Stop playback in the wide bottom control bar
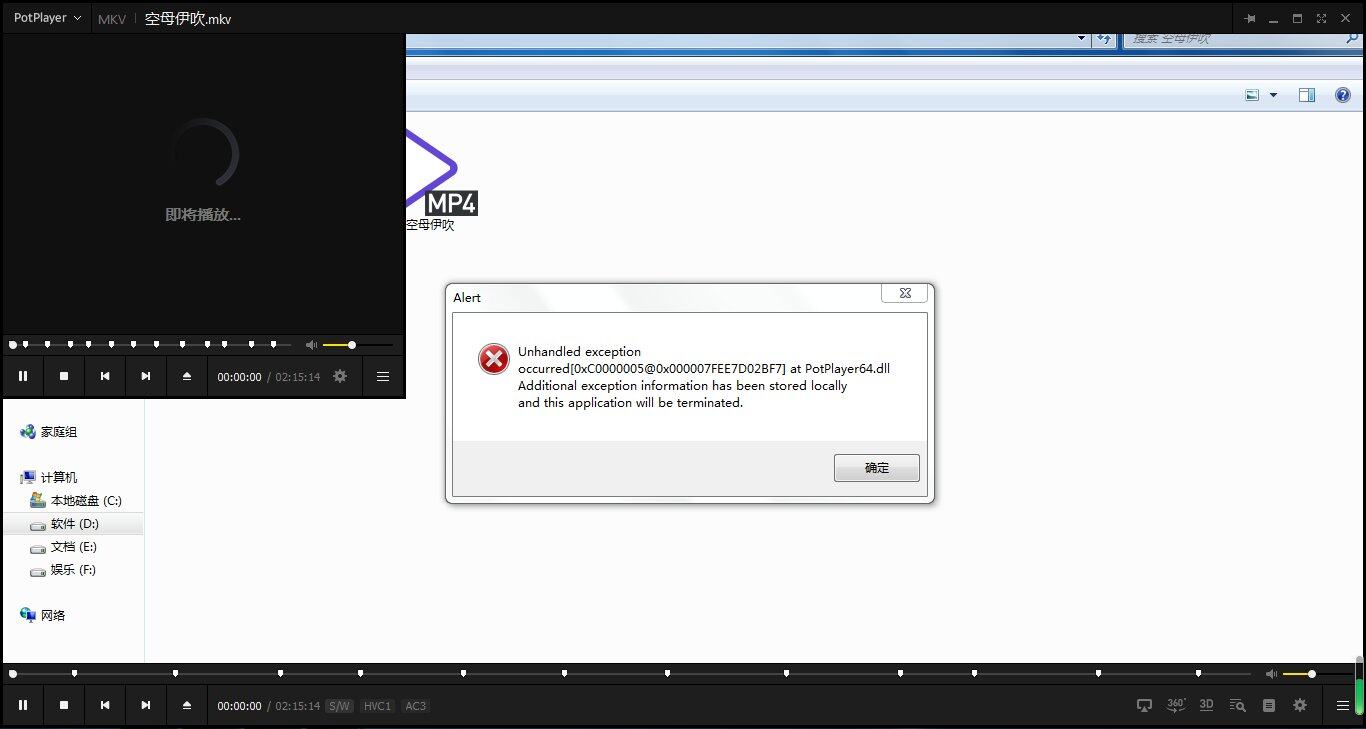Screen dimensions: 1366x729 [64, 705]
